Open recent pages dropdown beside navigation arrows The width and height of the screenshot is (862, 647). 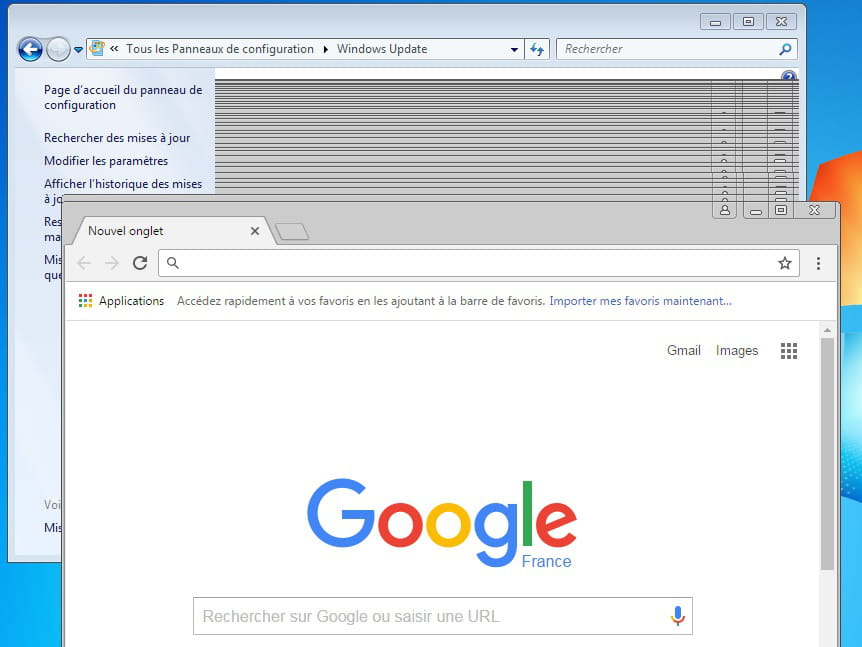coord(79,49)
